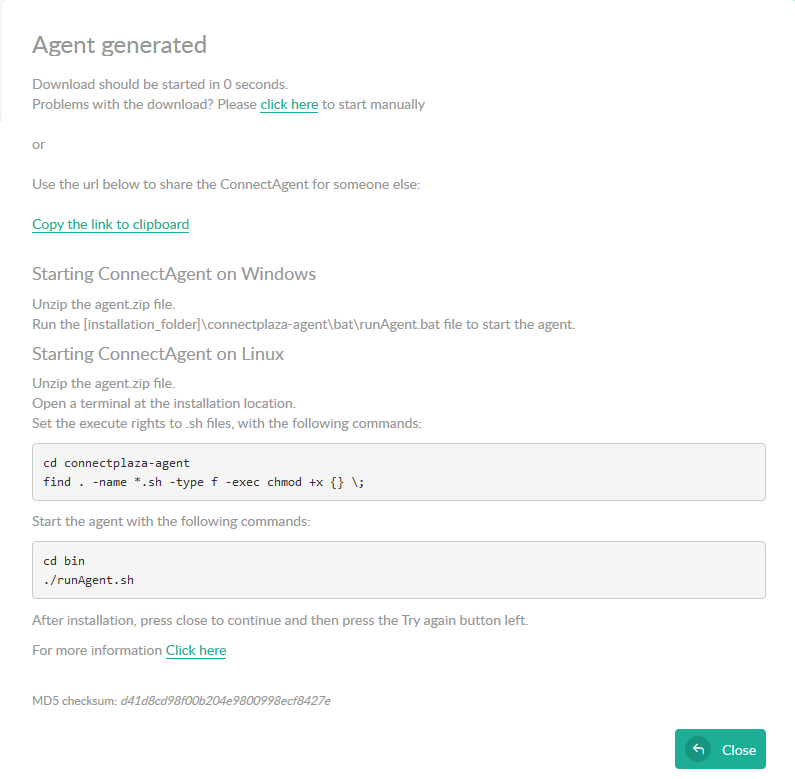Click the 'MD5 checksum:' label

(74, 701)
